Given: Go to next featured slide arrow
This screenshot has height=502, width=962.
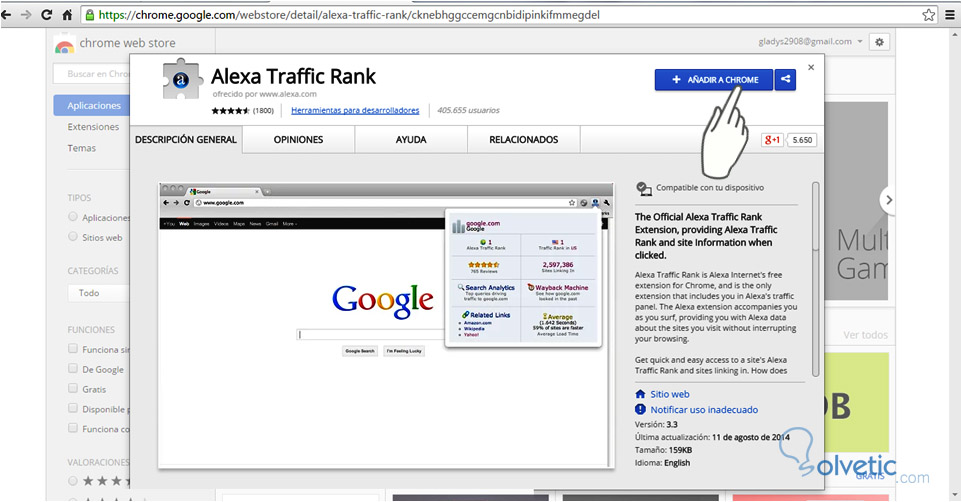Looking at the screenshot, I should pyautogui.click(x=888, y=200).
